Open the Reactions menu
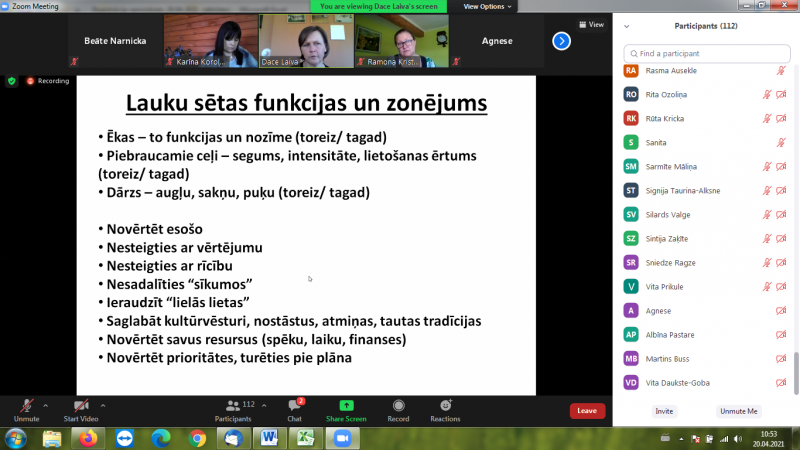 (x=445, y=409)
